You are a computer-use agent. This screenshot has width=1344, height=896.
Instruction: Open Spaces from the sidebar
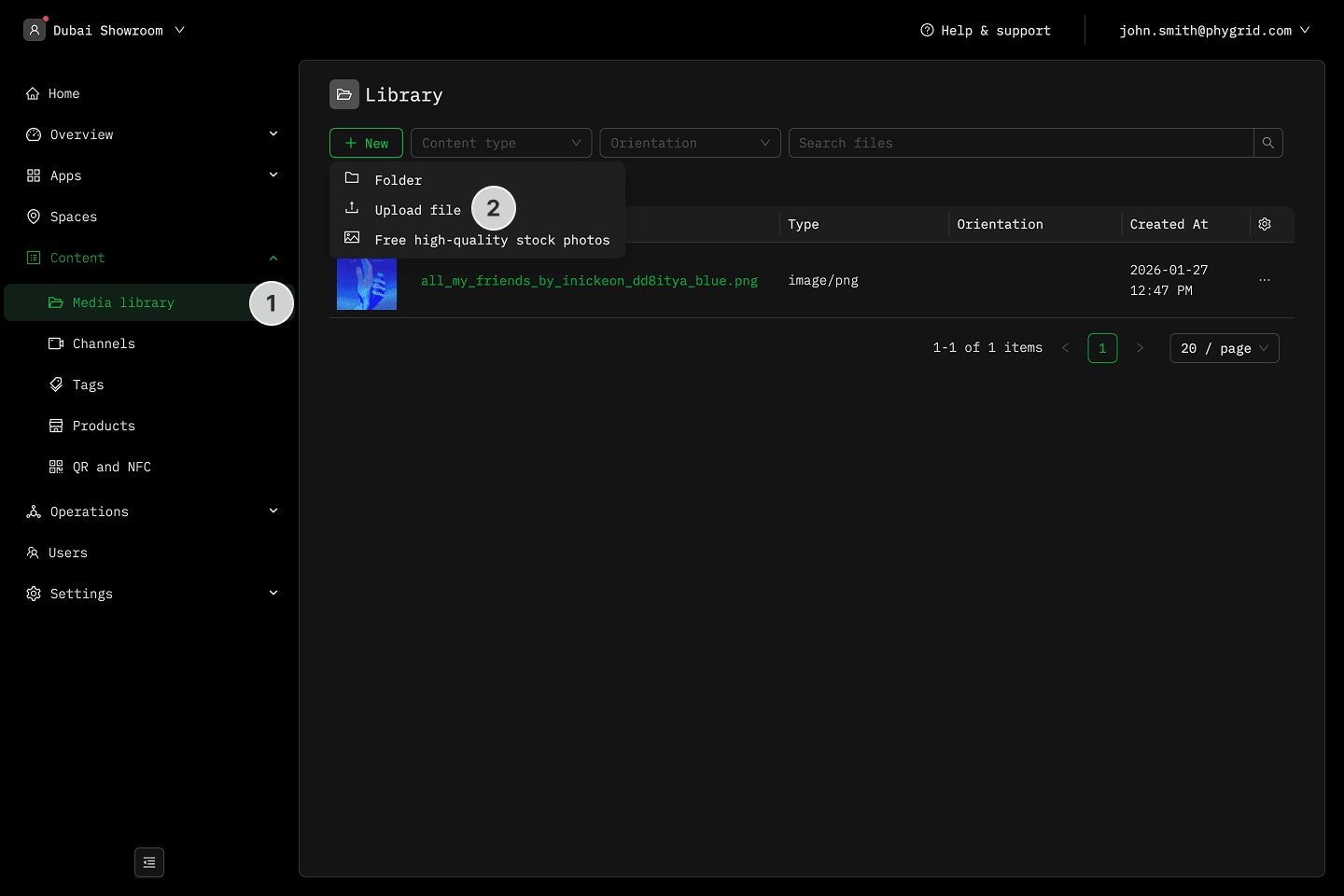click(x=73, y=217)
